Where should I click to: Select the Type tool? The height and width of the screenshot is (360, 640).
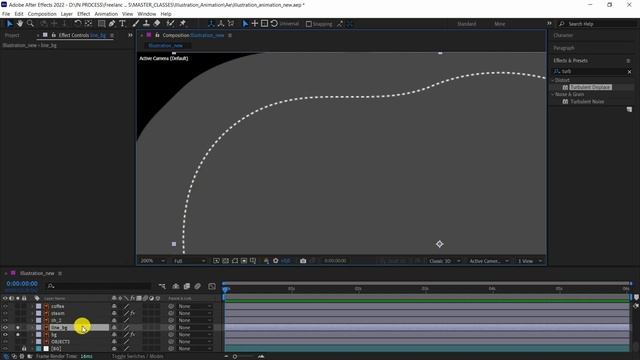point(122,24)
